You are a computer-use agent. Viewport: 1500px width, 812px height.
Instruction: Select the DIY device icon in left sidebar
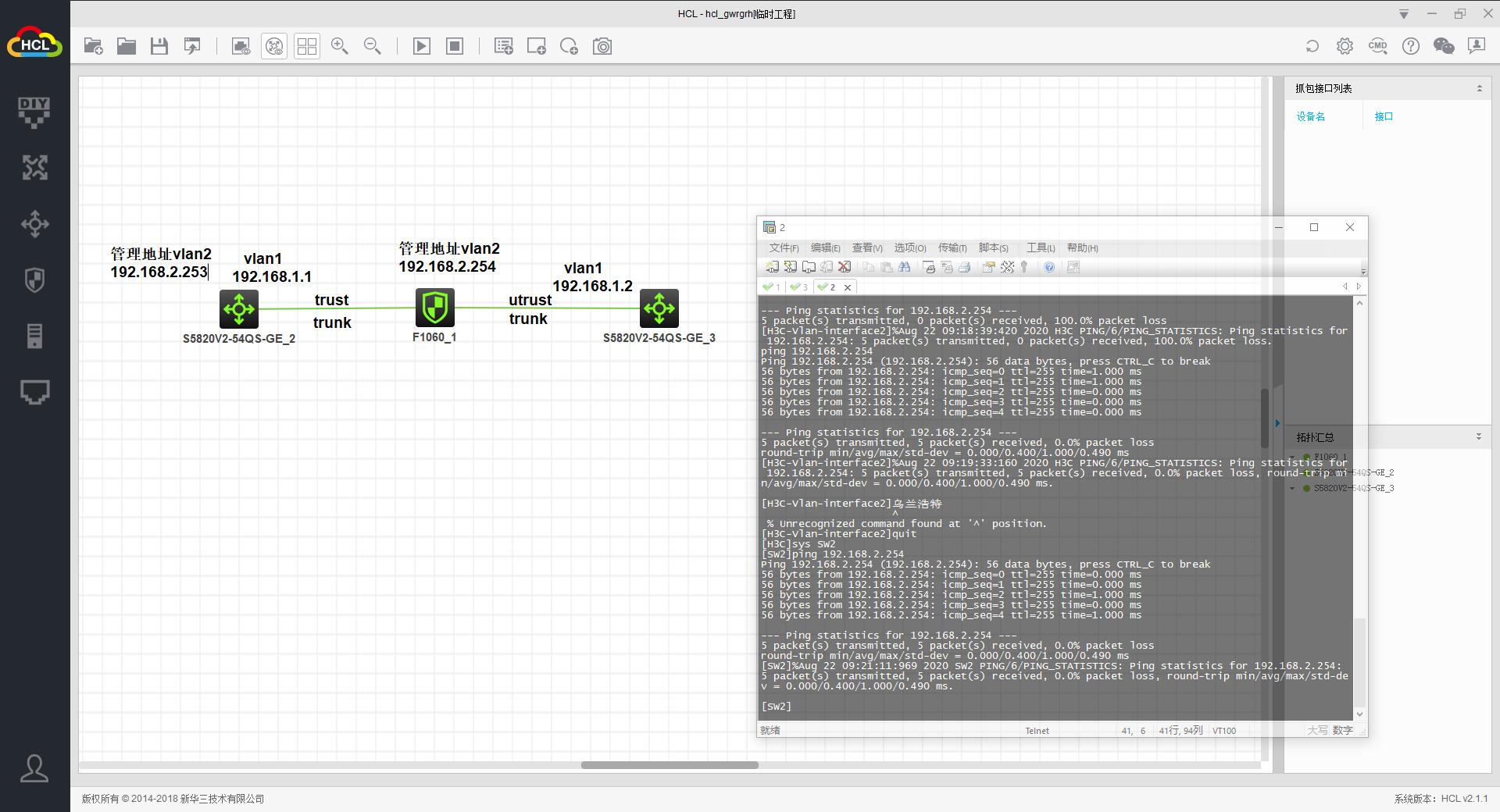pyautogui.click(x=34, y=112)
